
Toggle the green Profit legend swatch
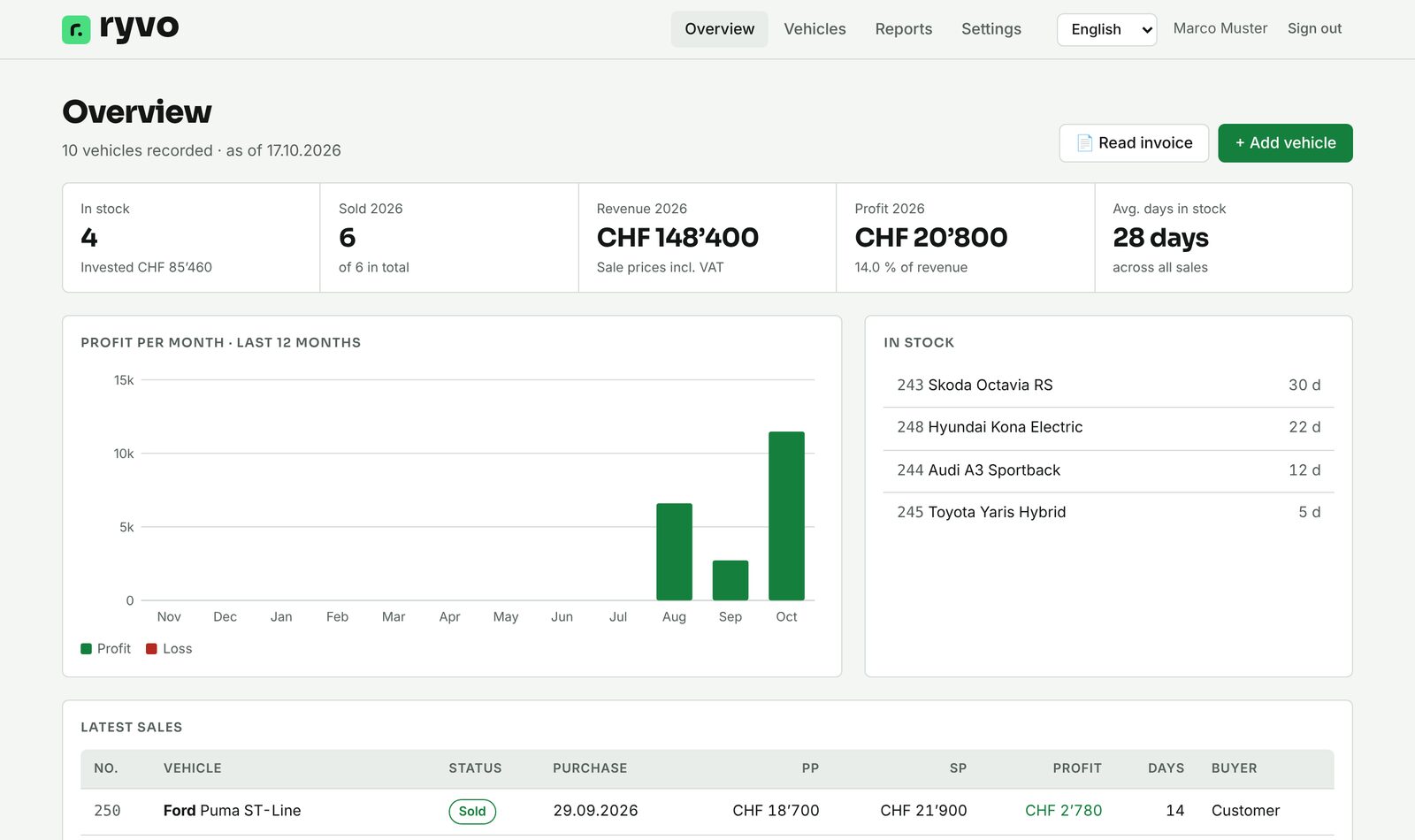point(86,649)
